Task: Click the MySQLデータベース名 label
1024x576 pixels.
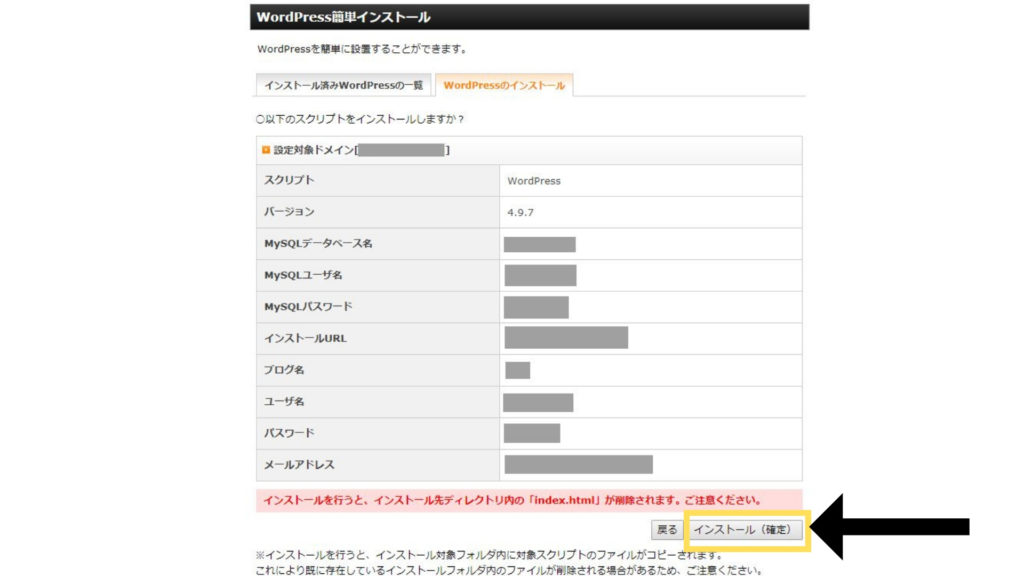Action: coord(318,244)
